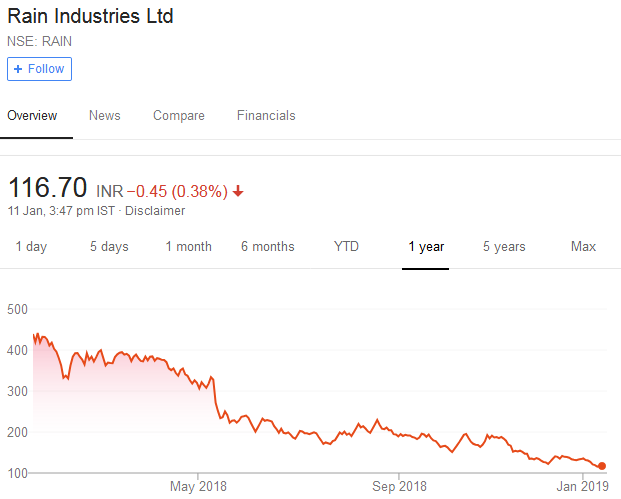621x499 pixels.
Task: Show the 1 month price chart
Action: (x=188, y=247)
